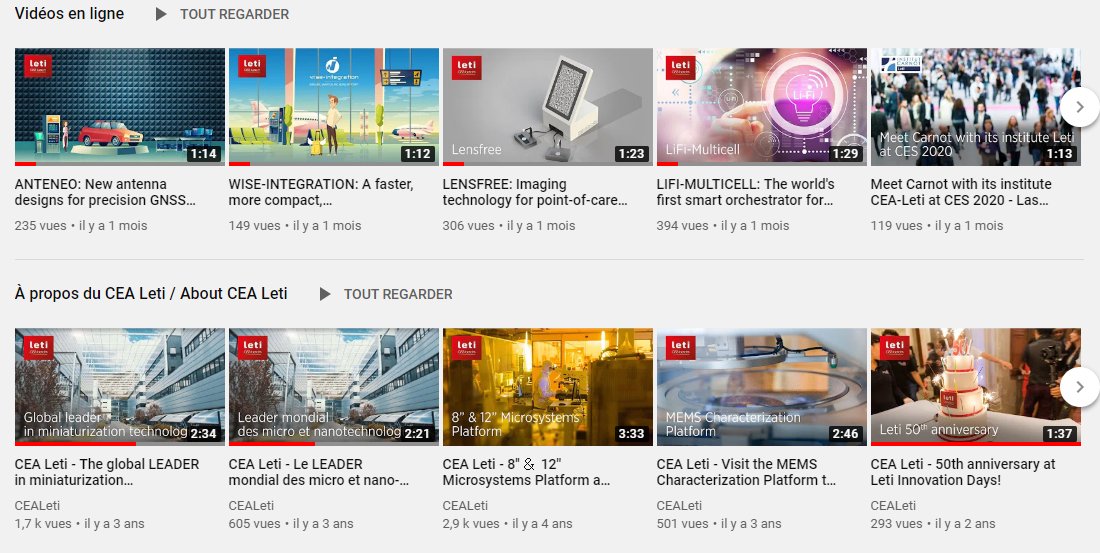Viewport: 1100px width, 553px height.
Task: Click title CEA Leti - 8" & 12" Microsystems
Action: pyautogui.click(x=526, y=472)
